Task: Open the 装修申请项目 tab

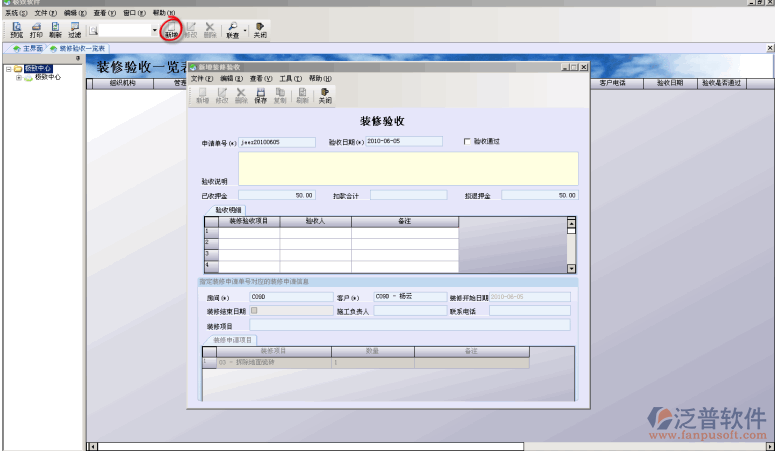Action: click(232, 340)
